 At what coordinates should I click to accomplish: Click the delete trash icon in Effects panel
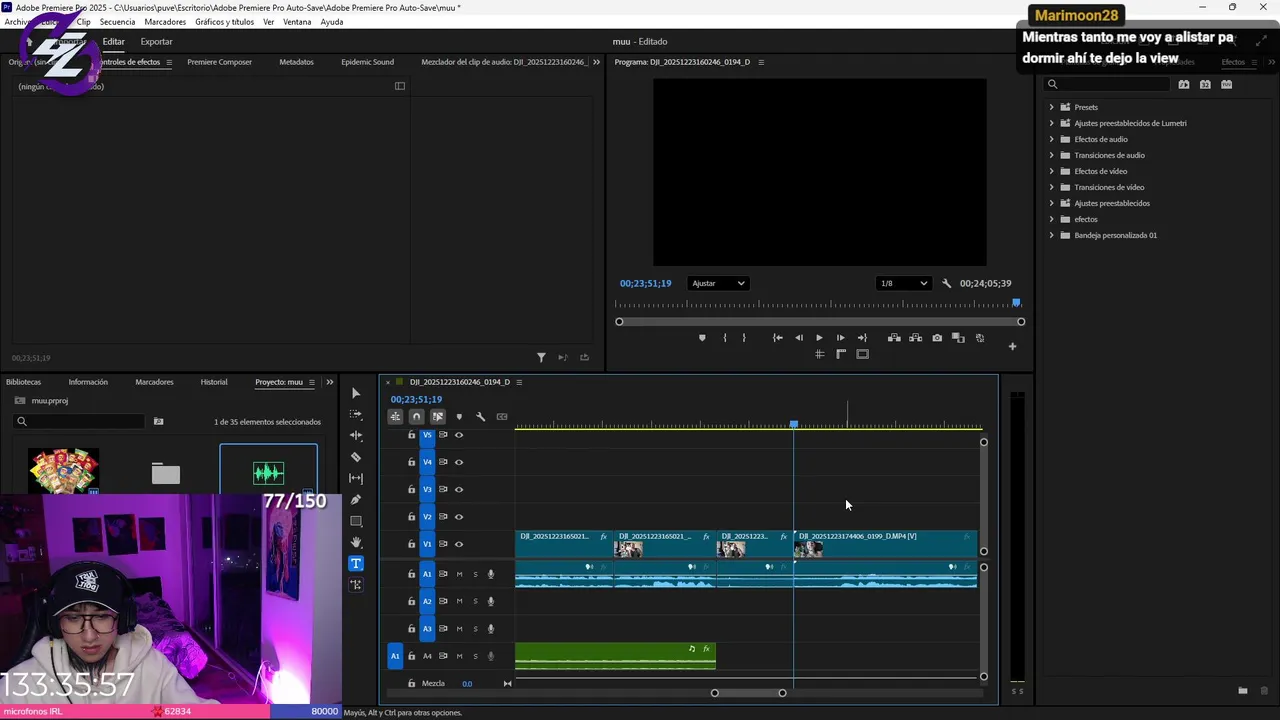[x=1264, y=691]
